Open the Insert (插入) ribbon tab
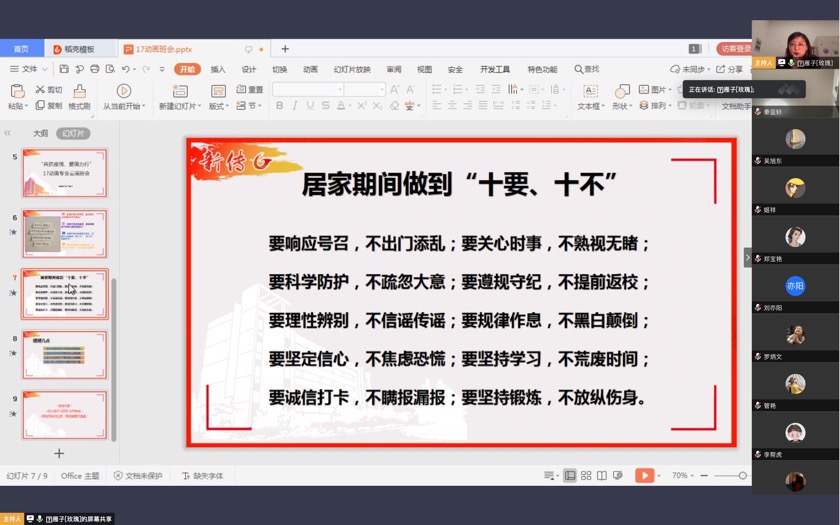This screenshot has width=840, height=525. (x=218, y=69)
